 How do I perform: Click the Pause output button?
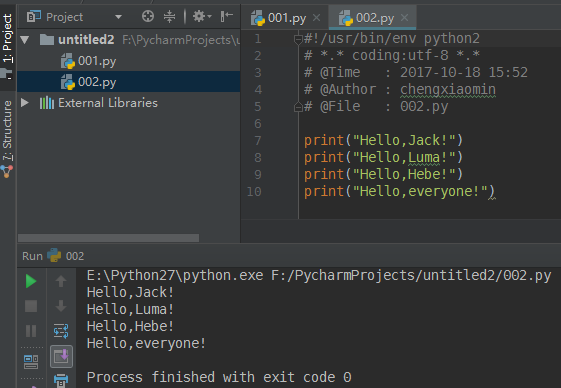coord(31,331)
